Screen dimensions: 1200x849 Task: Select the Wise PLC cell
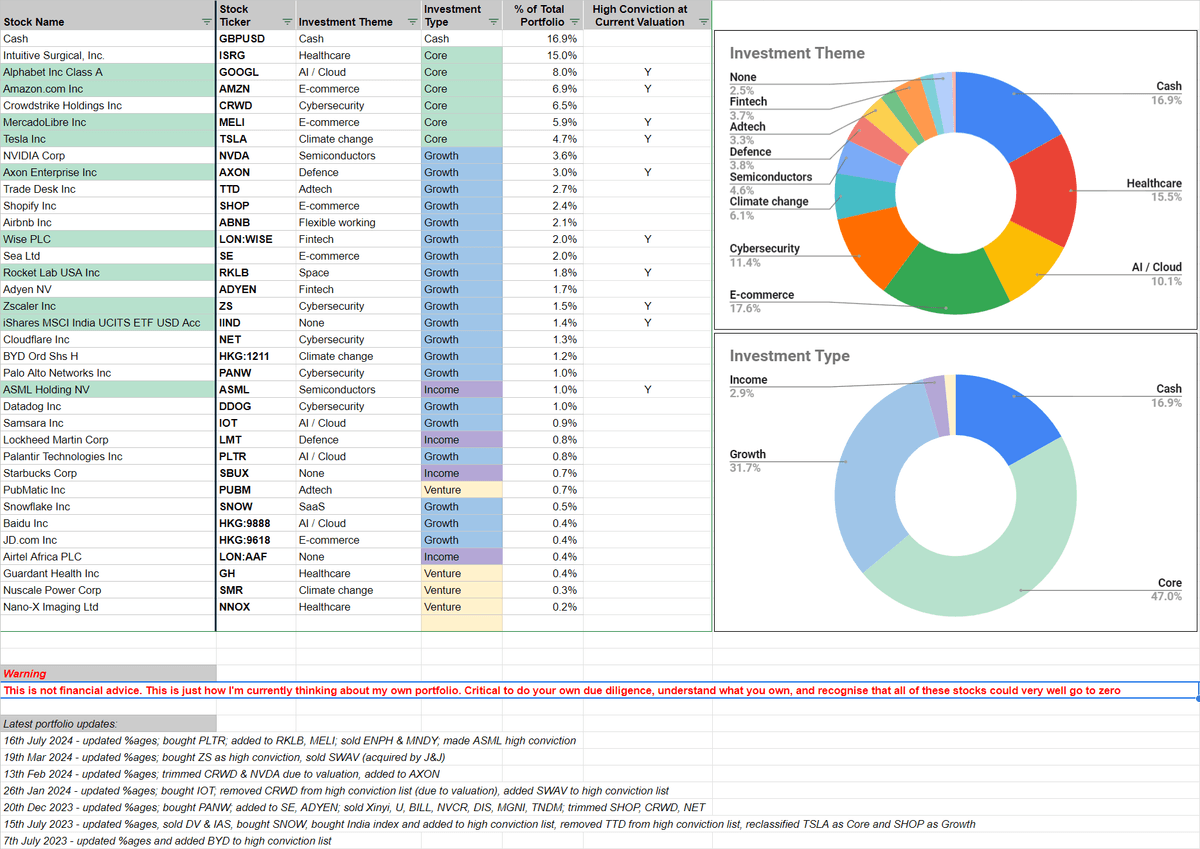(x=108, y=239)
